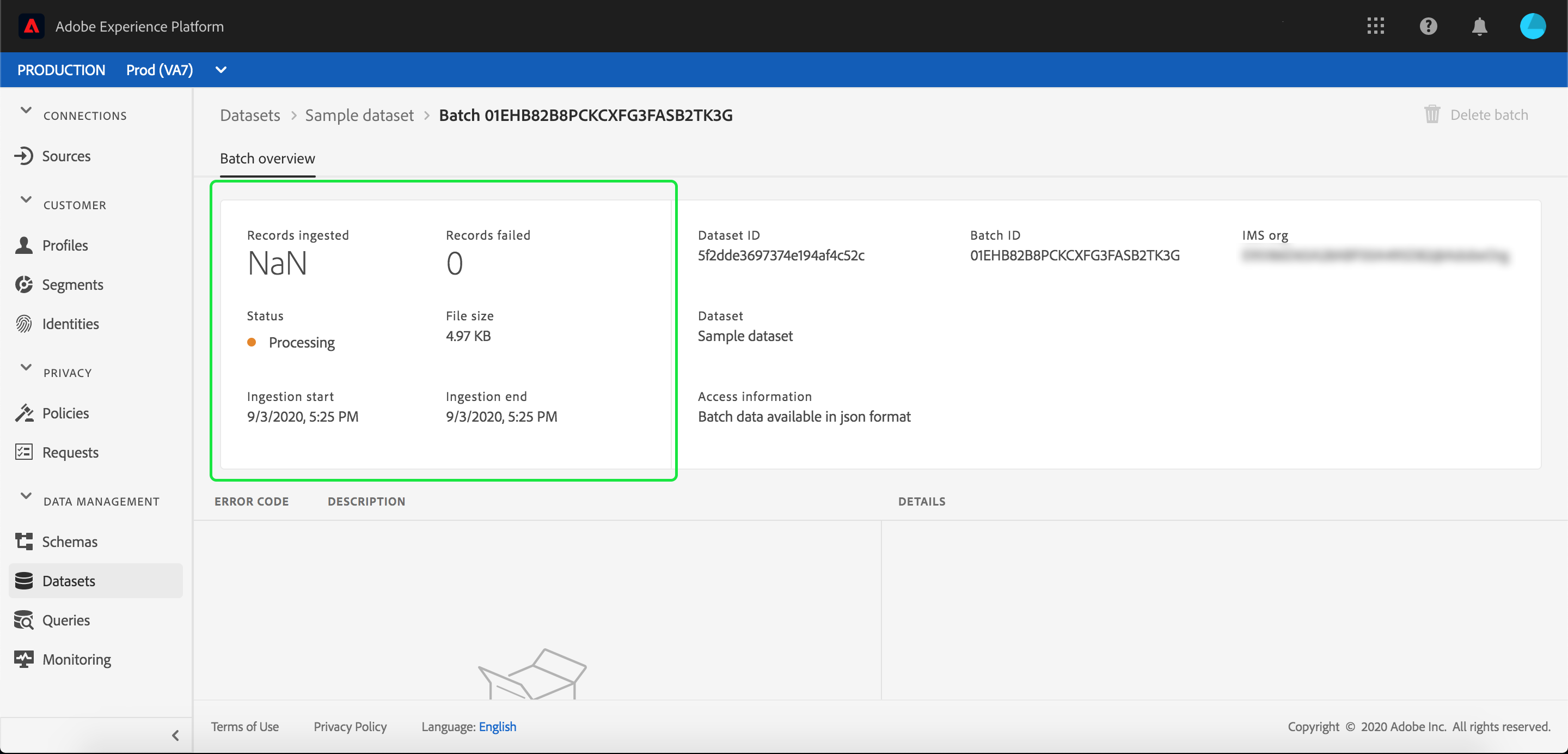Open Queries in the sidebar

[x=66, y=620]
